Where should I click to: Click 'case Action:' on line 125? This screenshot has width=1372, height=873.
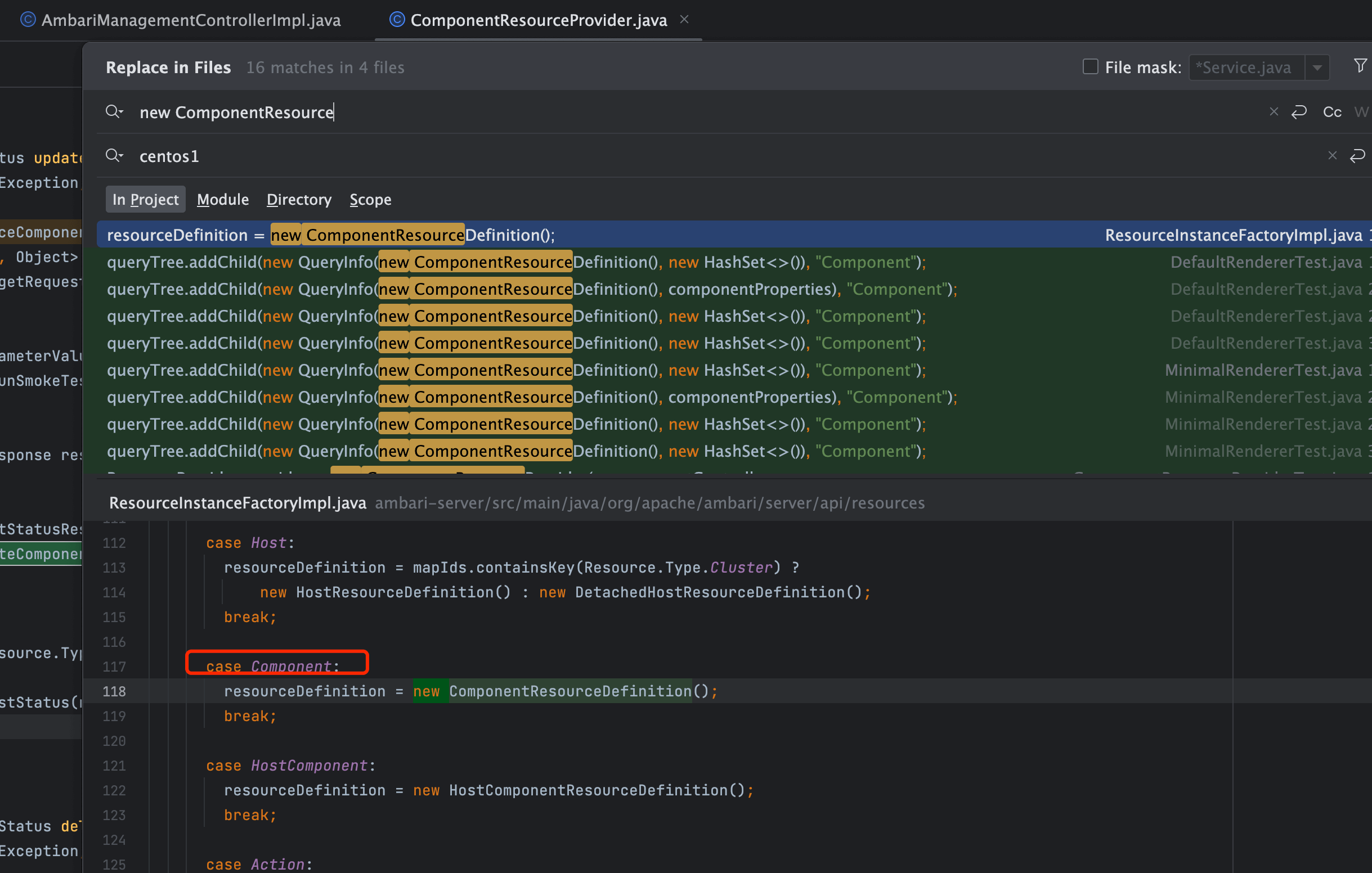click(259, 864)
